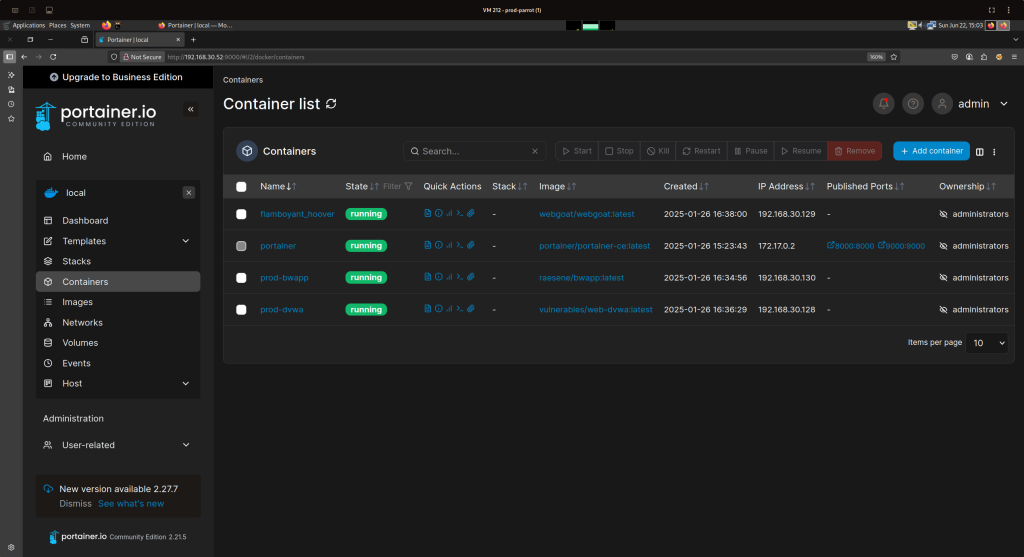Attach console to prod-bwapp container
1024x557 pixels.
[x=471, y=277]
